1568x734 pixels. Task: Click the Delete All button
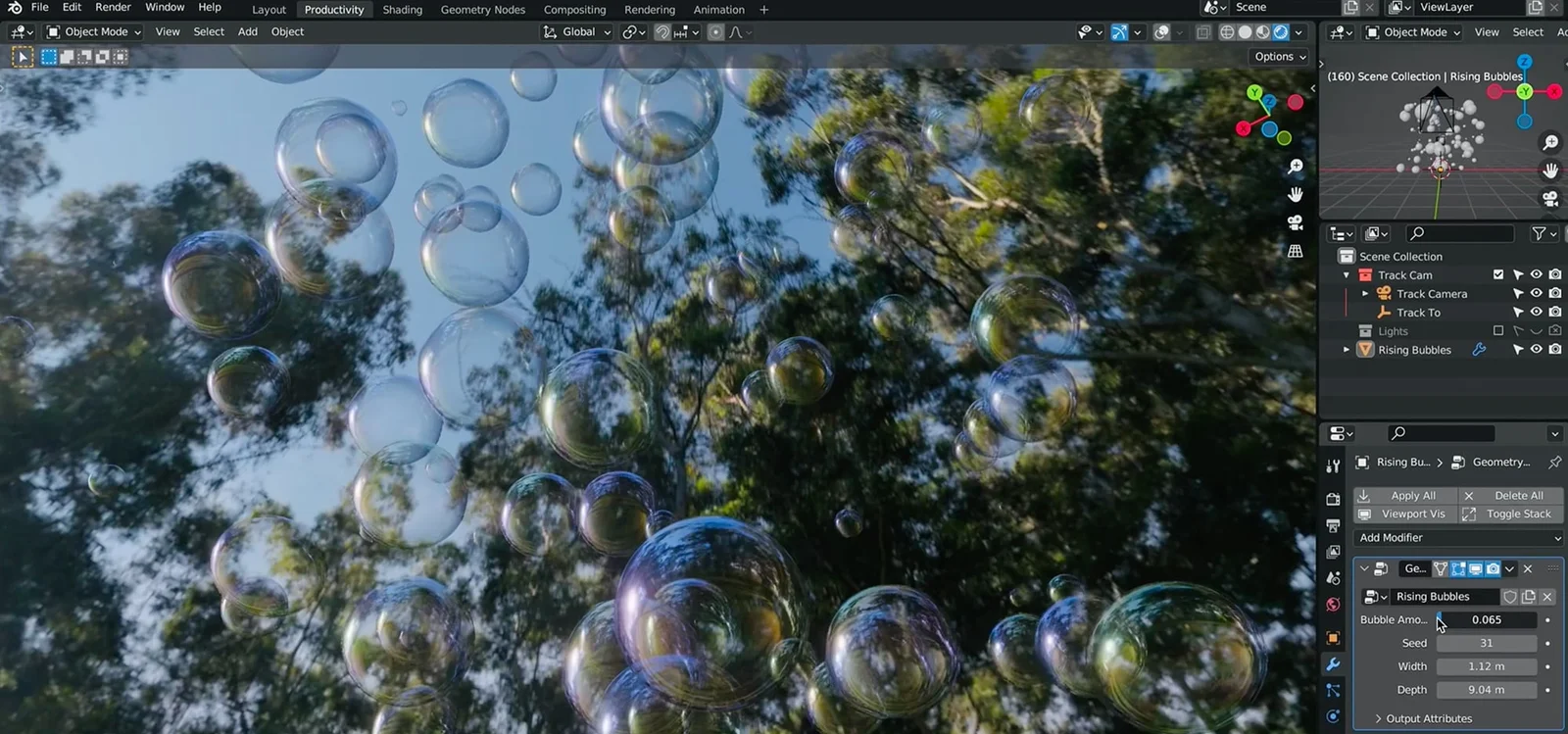coord(1511,496)
